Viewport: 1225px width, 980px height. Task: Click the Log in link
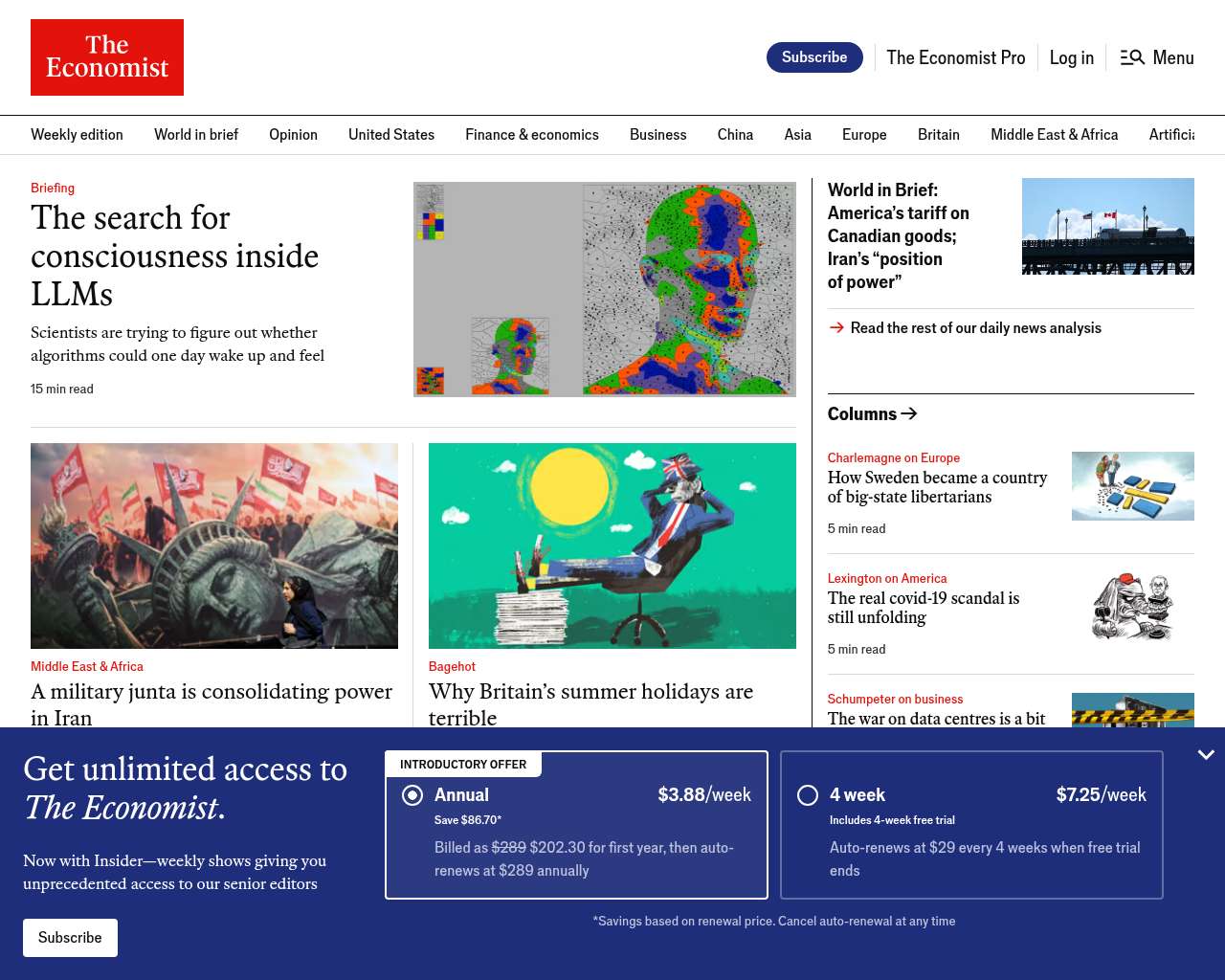[x=1072, y=57]
